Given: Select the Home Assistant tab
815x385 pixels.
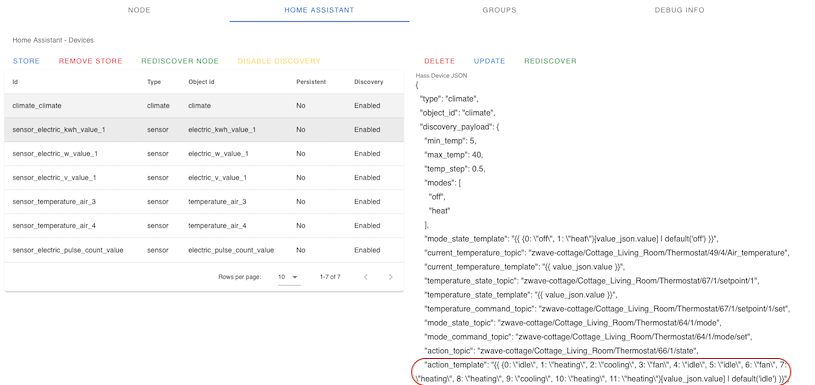Looking at the screenshot, I should click(x=319, y=10).
